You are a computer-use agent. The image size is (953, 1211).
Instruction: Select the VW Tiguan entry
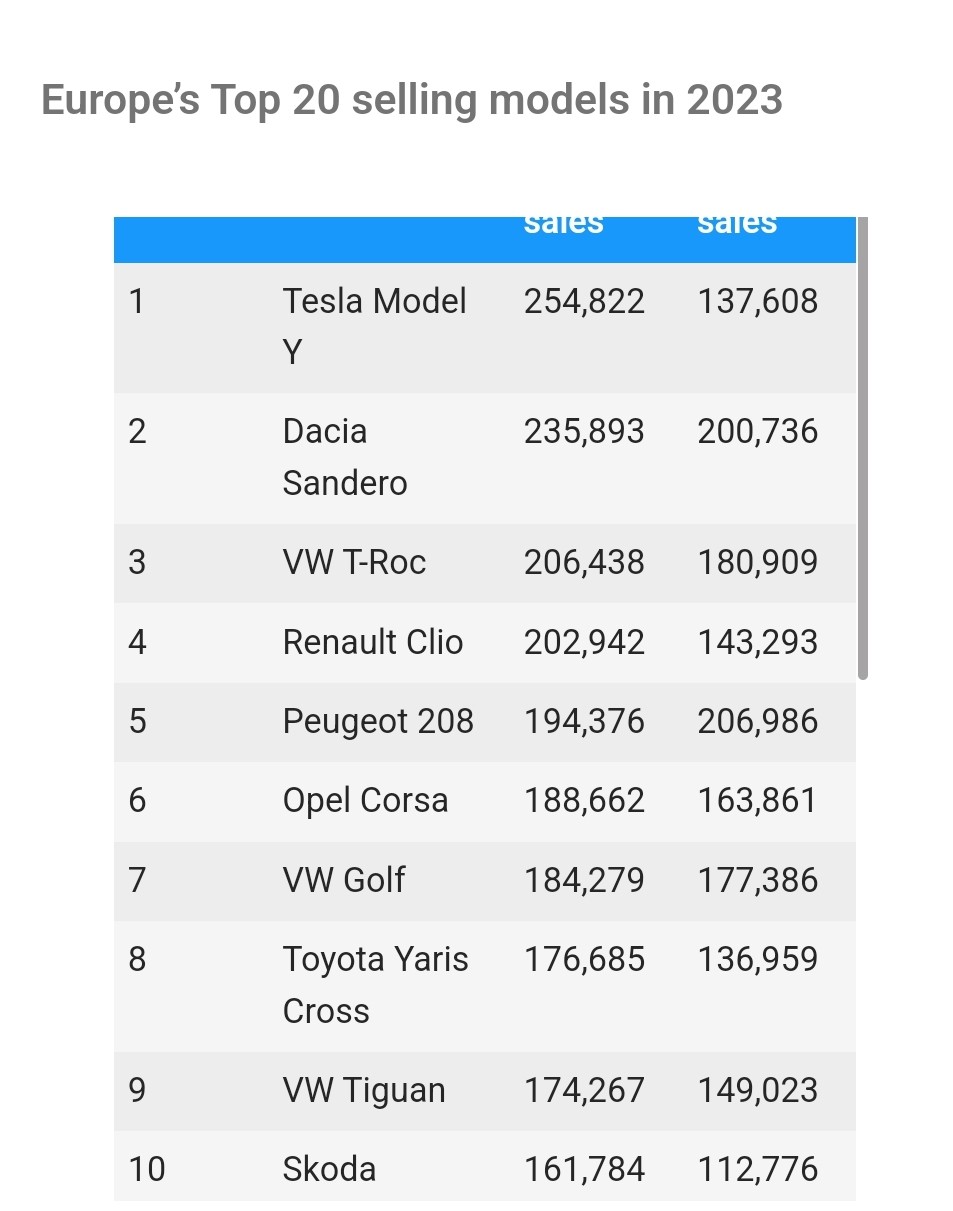[x=364, y=1090]
